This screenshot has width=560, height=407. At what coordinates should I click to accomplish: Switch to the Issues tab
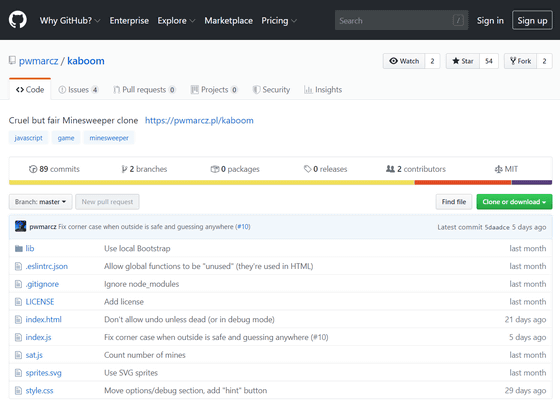click(x=78, y=90)
